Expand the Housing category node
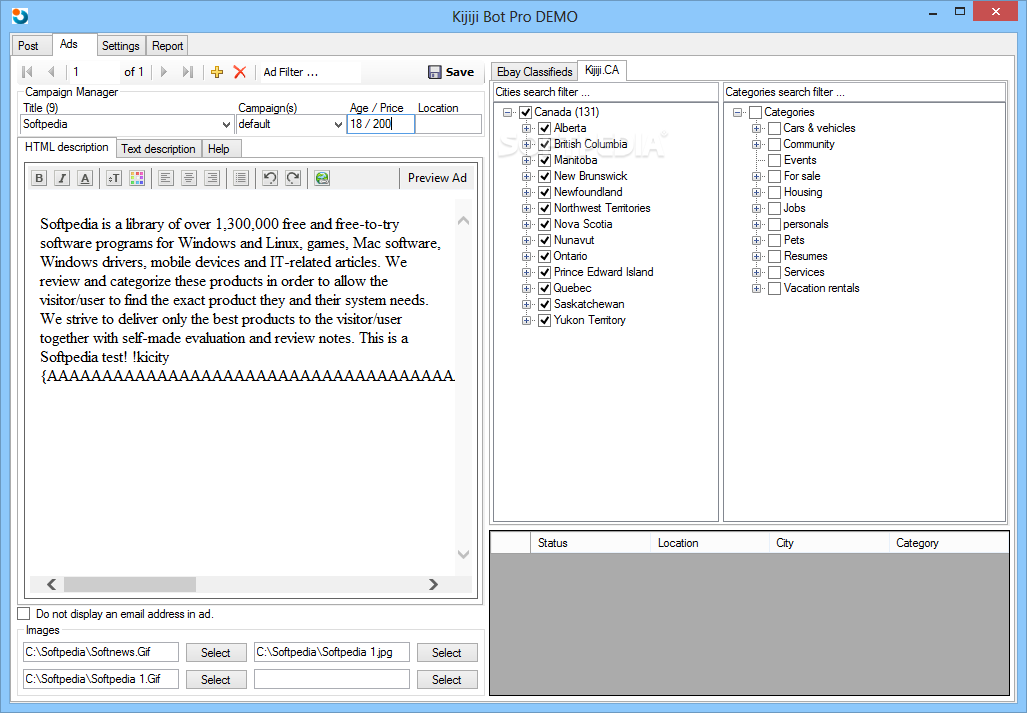 756,192
